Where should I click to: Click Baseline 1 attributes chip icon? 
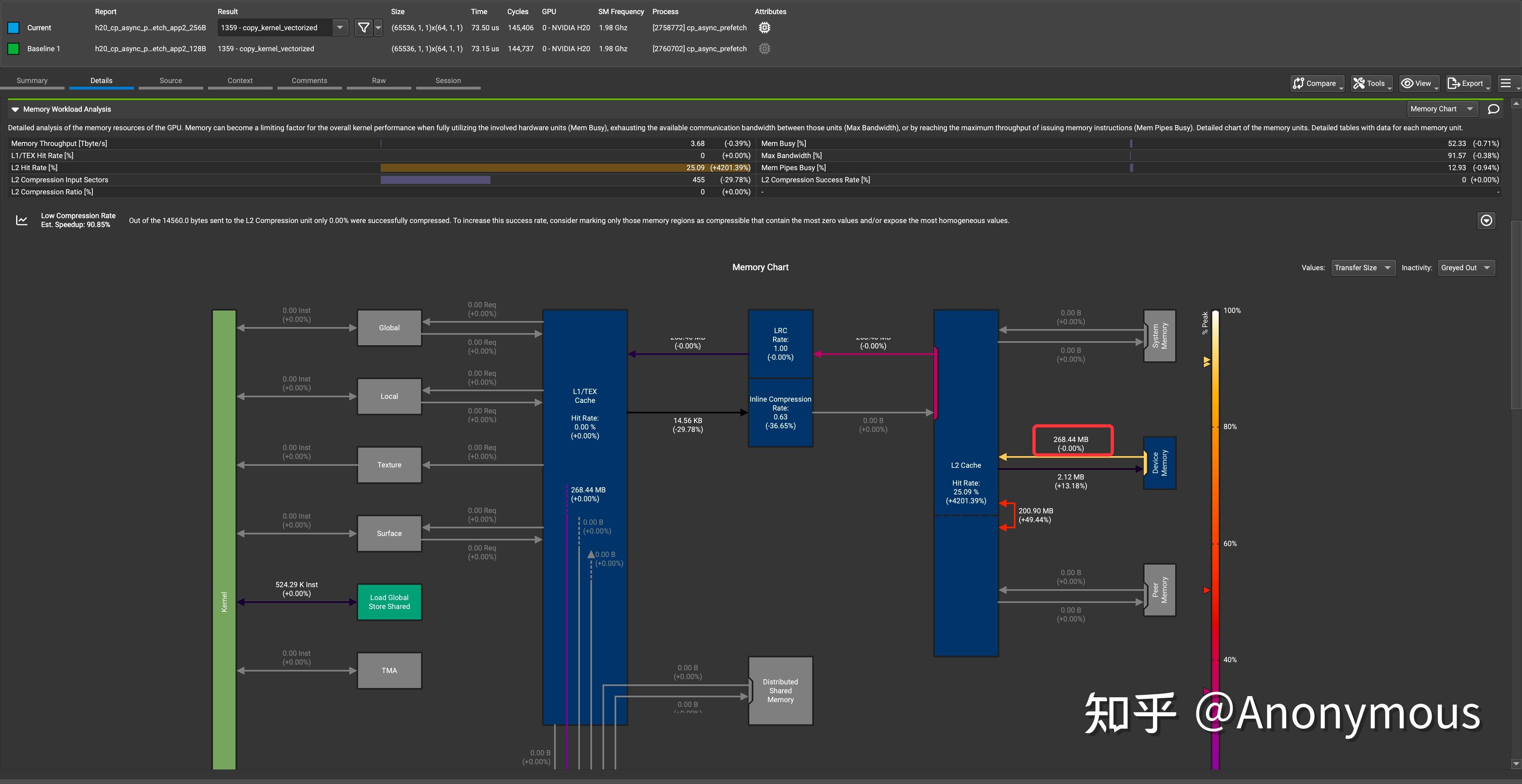point(764,49)
